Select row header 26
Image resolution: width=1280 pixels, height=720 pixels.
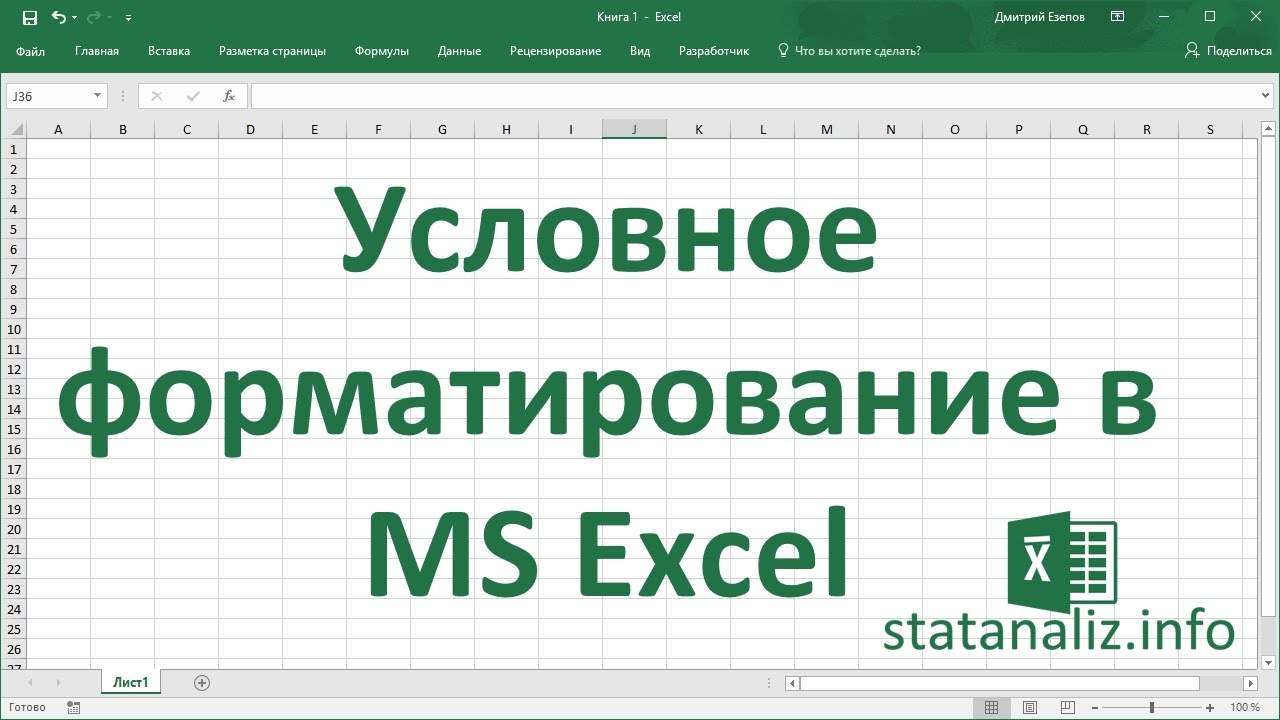[x=14, y=649]
